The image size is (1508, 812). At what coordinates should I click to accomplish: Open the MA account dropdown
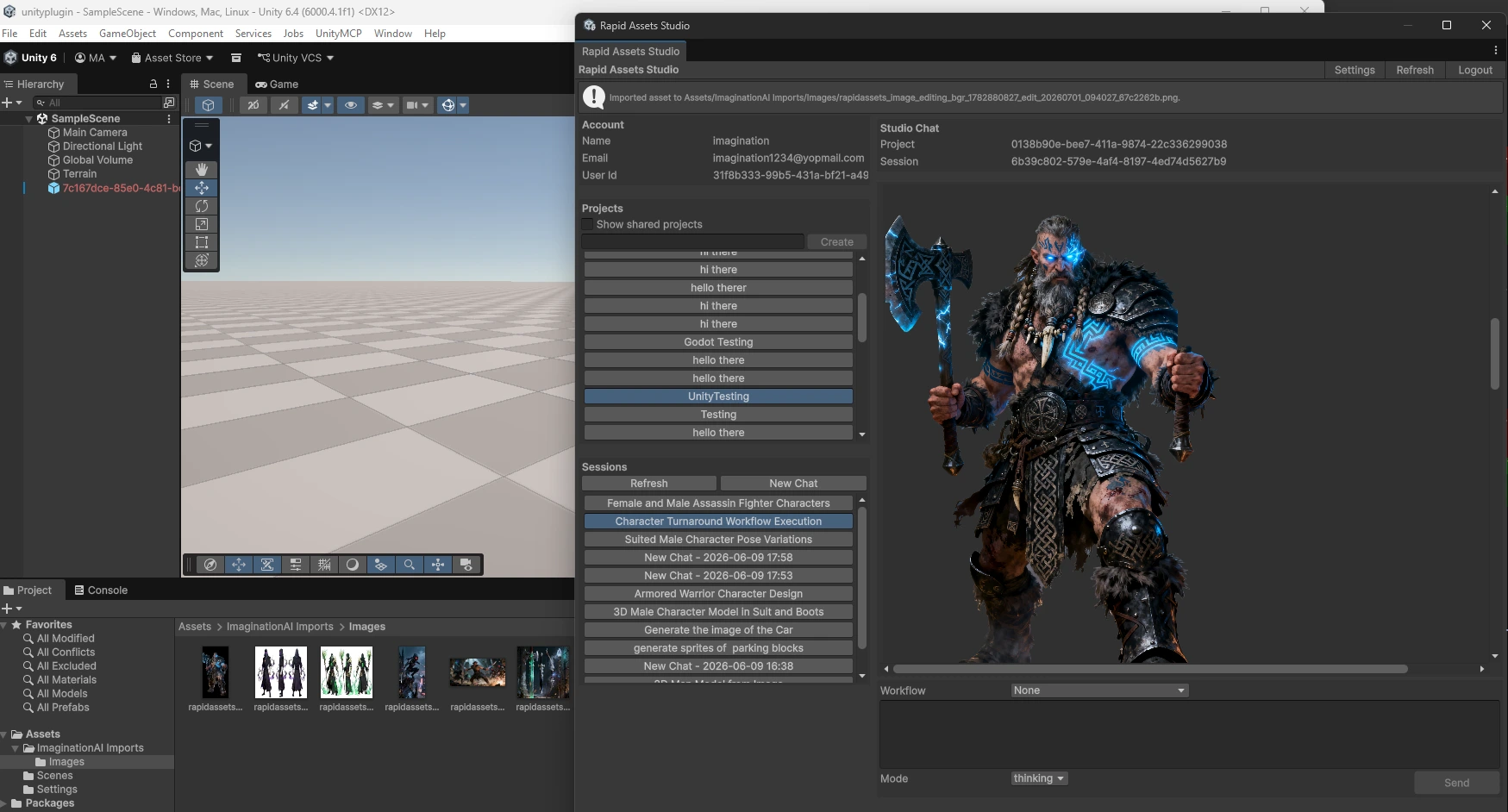[96, 58]
